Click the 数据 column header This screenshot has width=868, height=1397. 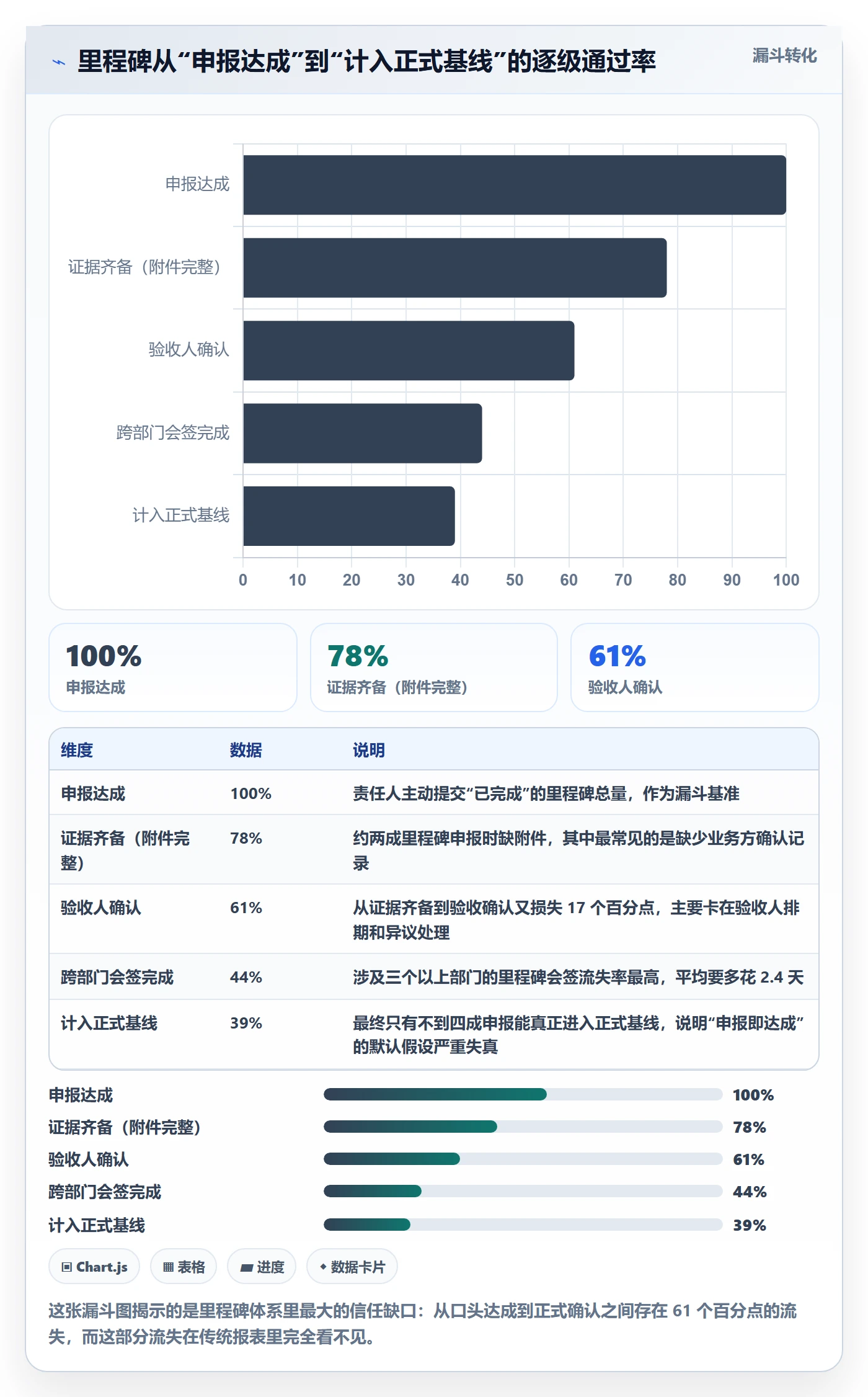point(246,750)
